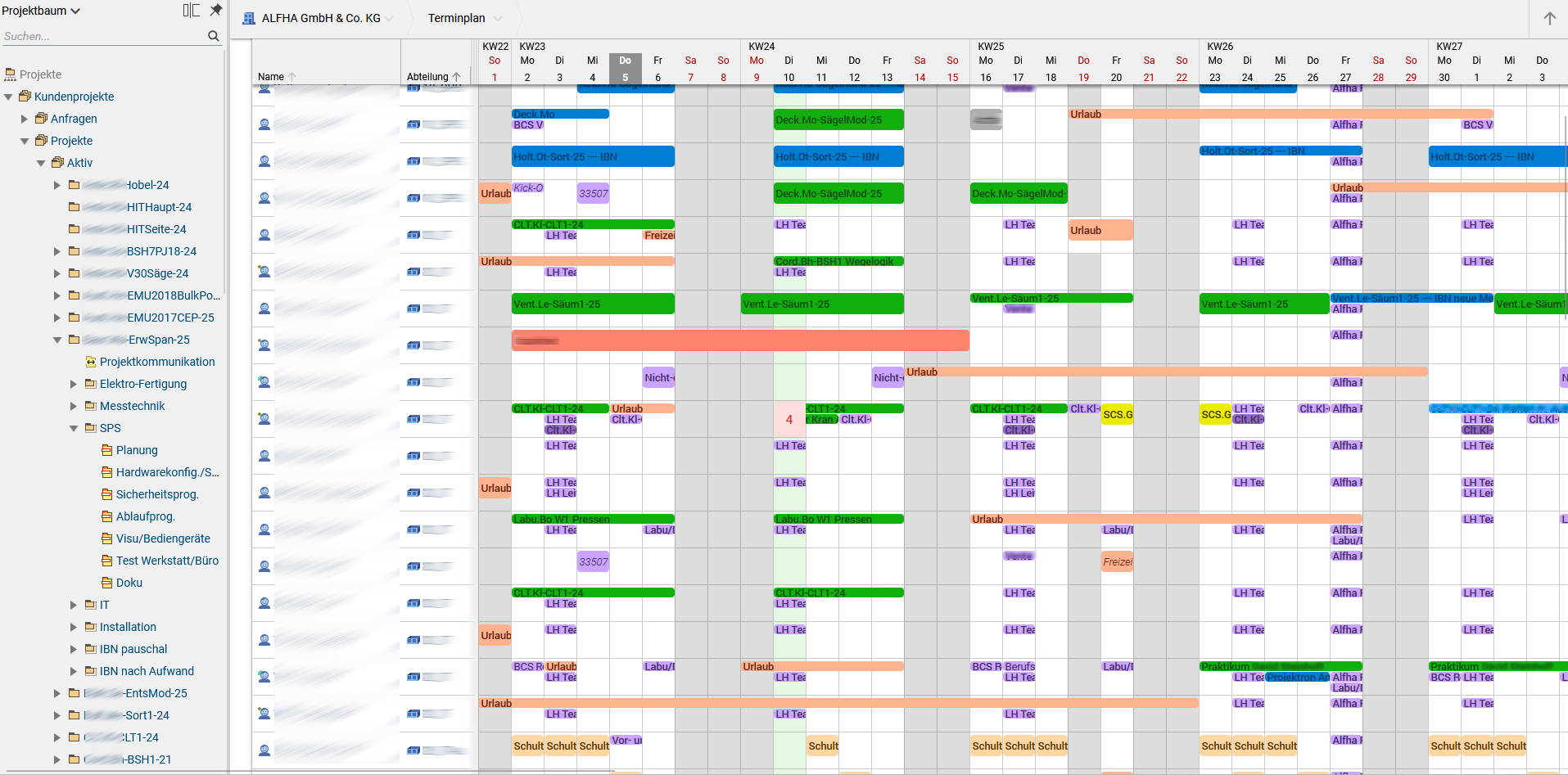
Task: Click the Projekte root icon
Action: [x=10, y=74]
